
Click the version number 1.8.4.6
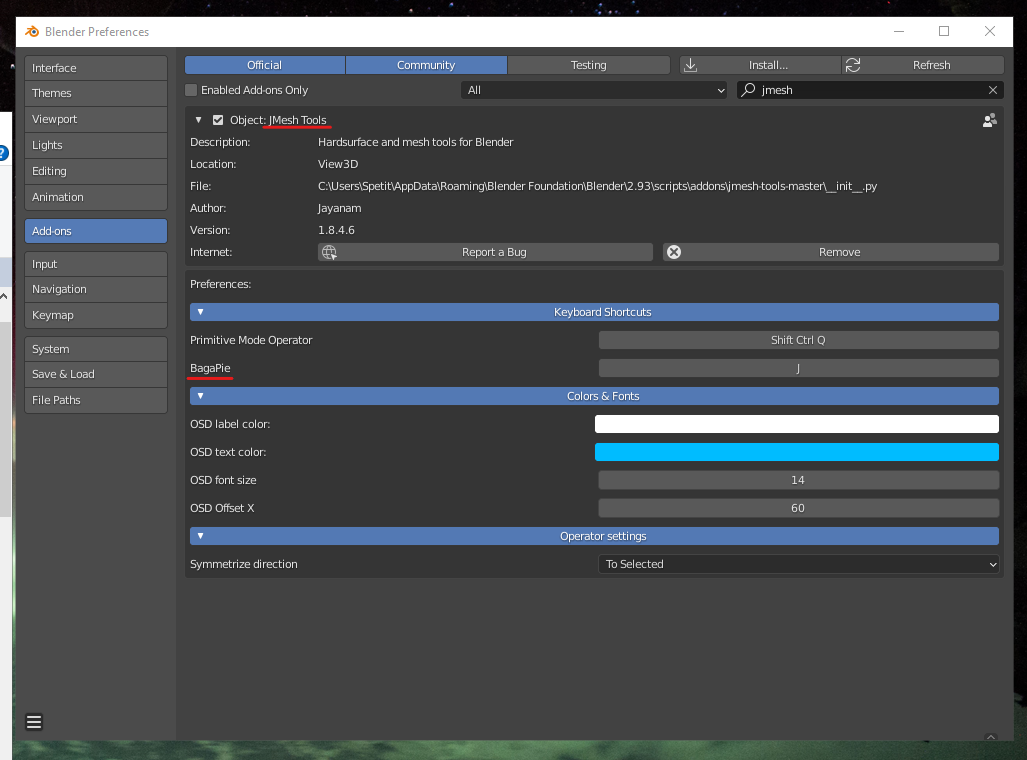pos(336,230)
